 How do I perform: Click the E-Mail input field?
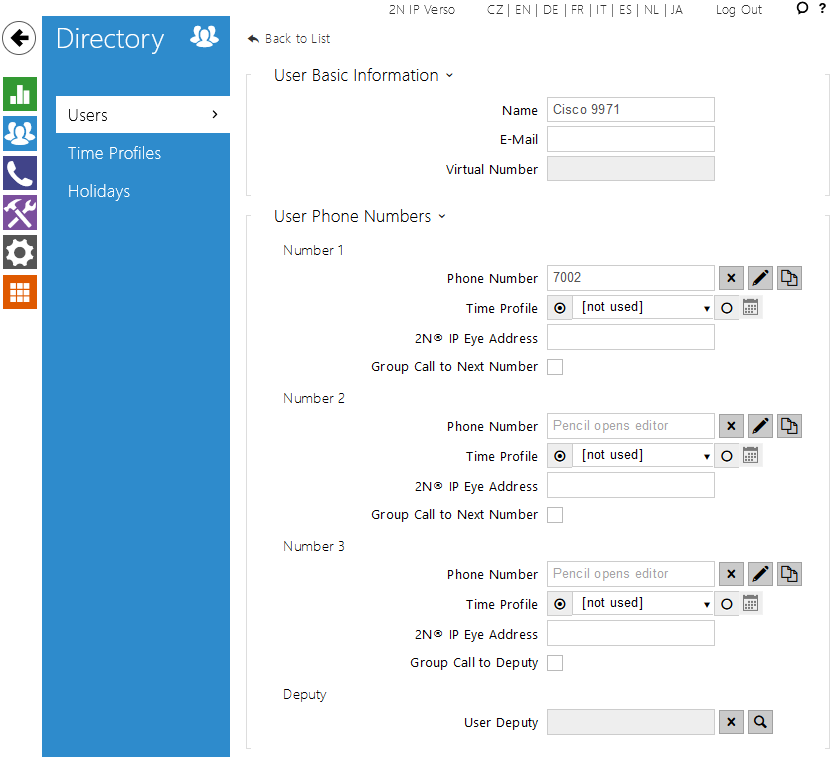(630, 139)
